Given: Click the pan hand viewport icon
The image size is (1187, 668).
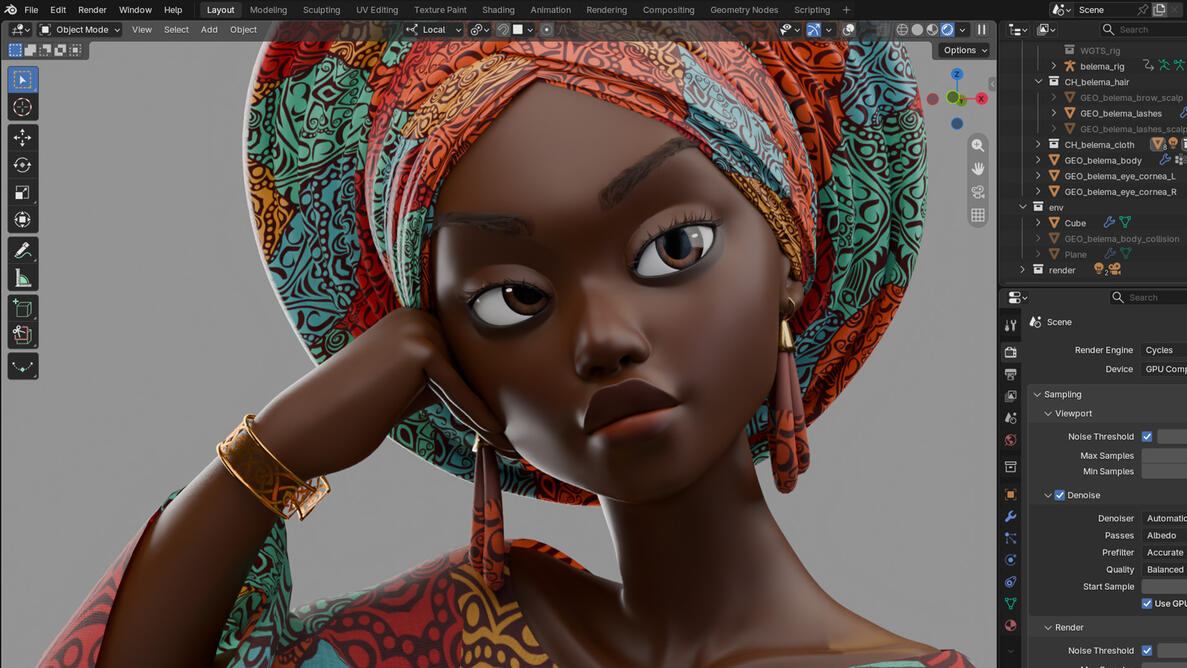Looking at the screenshot, I should pyautogui.click(x=978, y=168).
